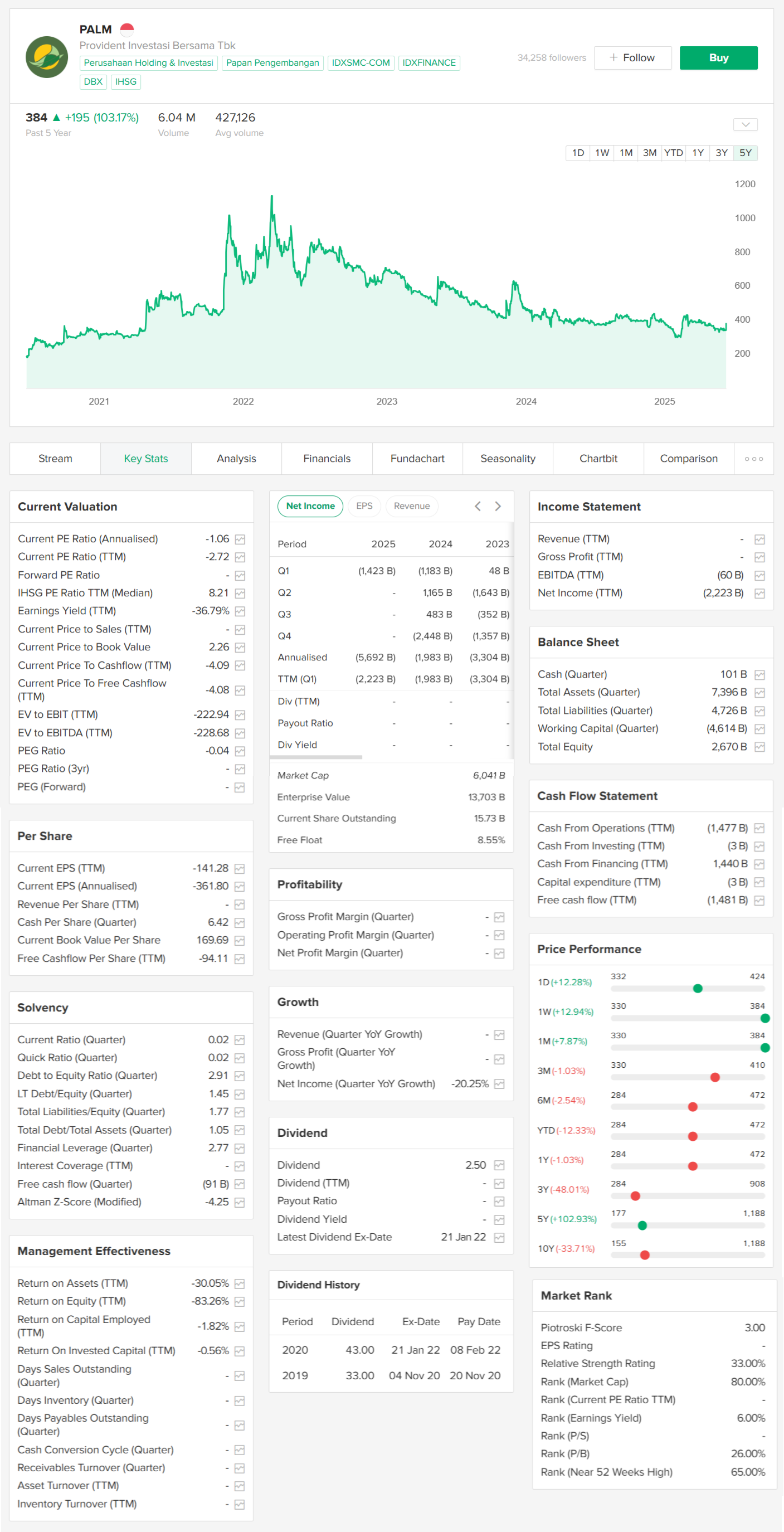Click chart icon beside Current Price to Book Value

pyautogui.click(x=240, y=647)
